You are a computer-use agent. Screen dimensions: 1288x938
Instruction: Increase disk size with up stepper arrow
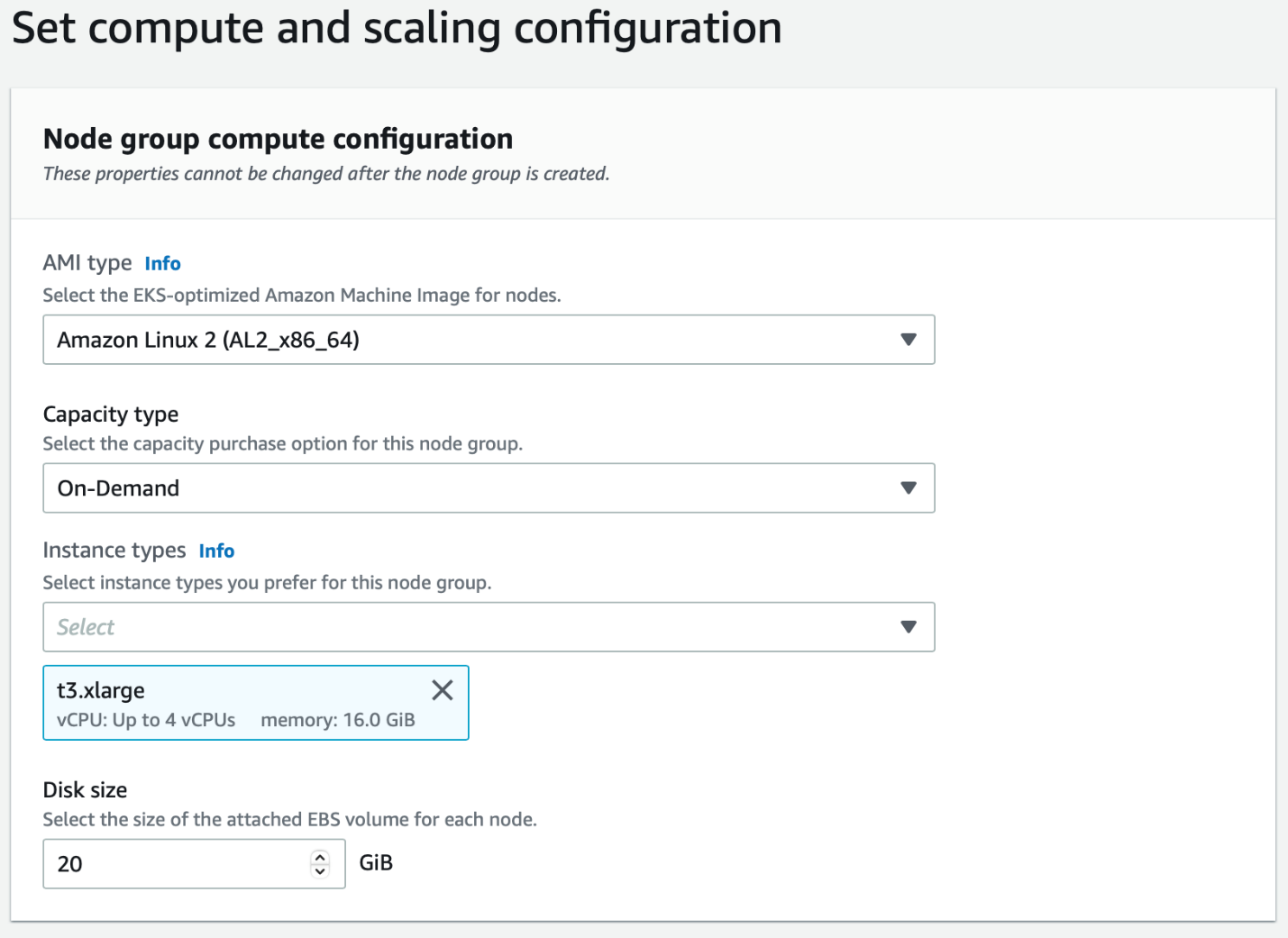click(320, 857)
